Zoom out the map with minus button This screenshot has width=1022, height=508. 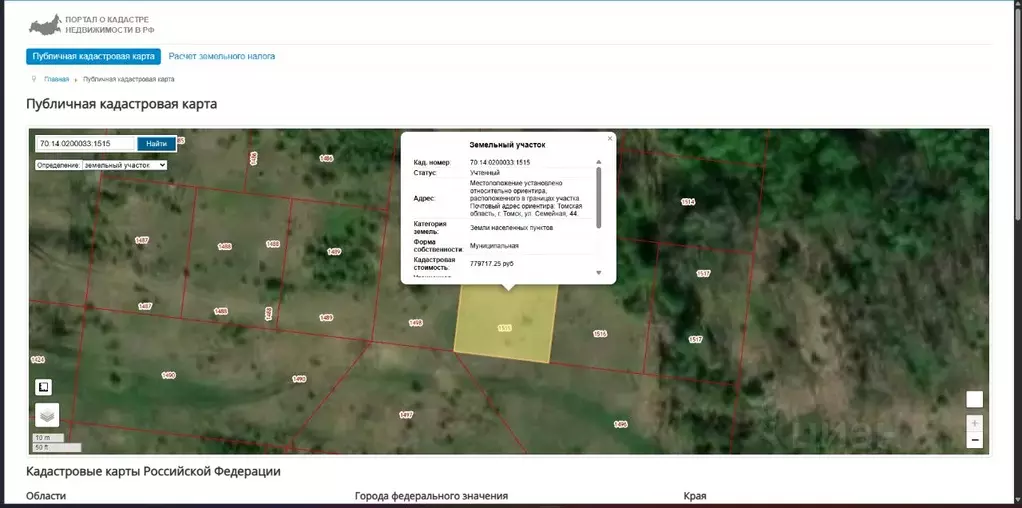(974, 440)
